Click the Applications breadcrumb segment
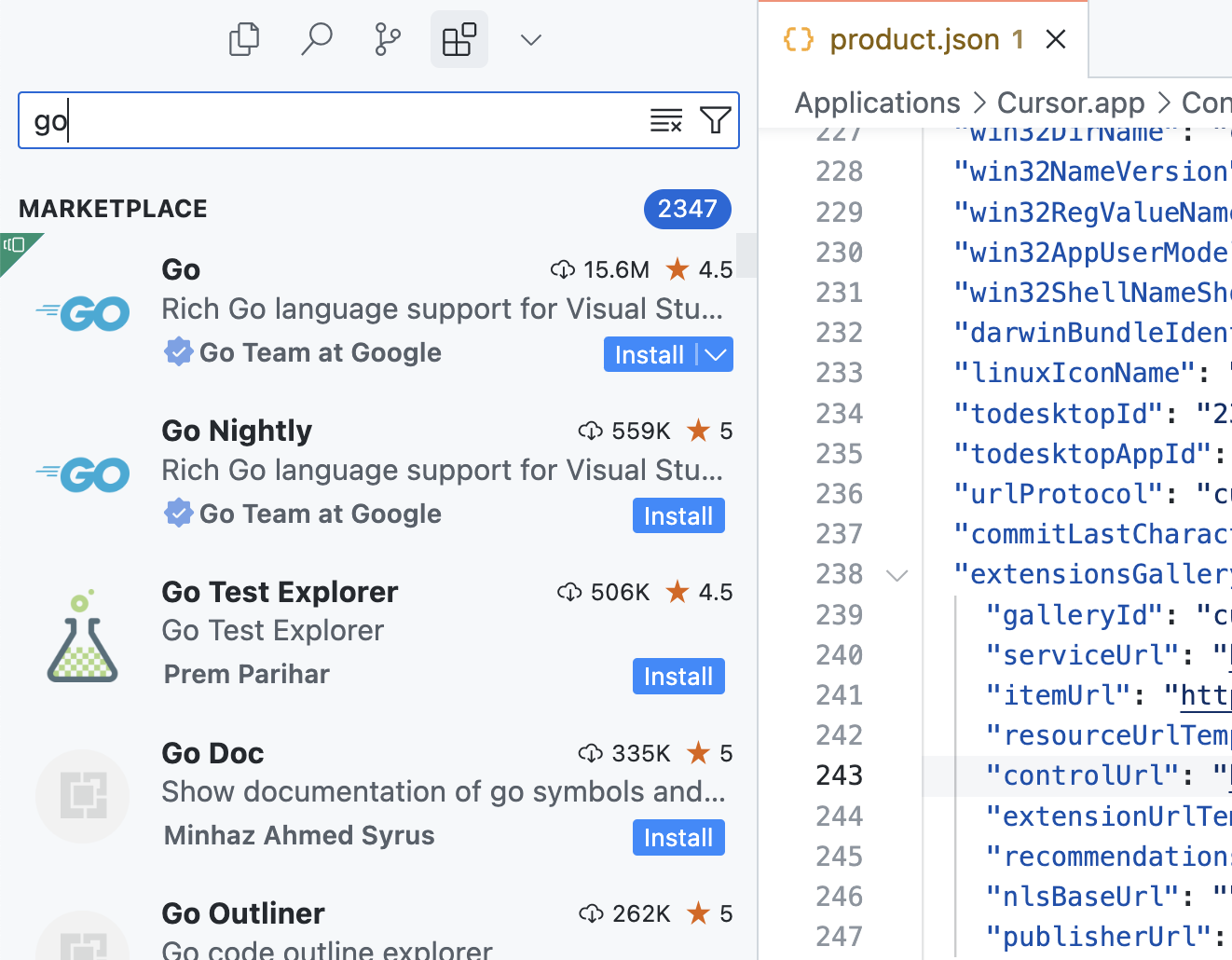Screen dimensions: 1232x960 click(877, 103)
